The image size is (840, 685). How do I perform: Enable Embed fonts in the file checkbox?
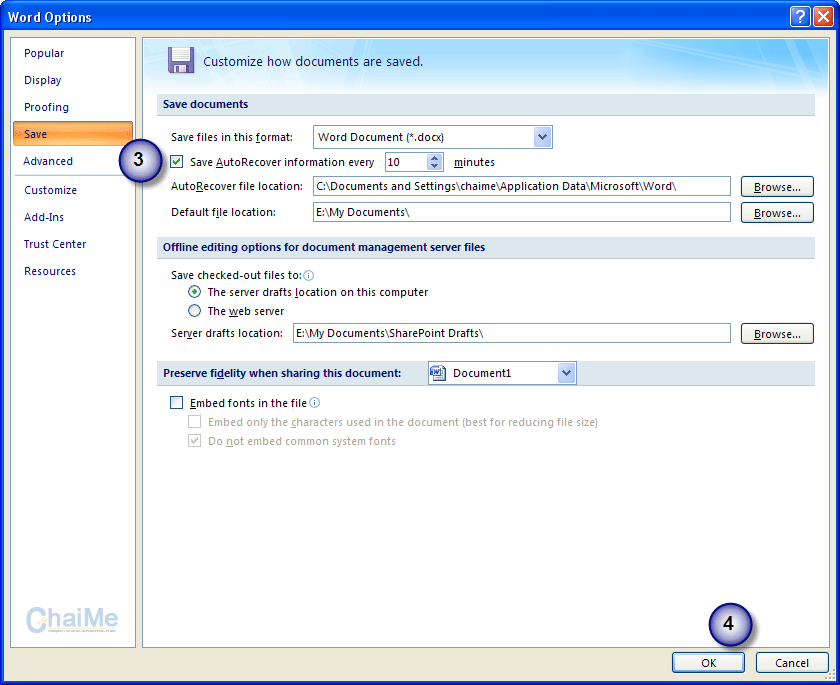[177, 403]
